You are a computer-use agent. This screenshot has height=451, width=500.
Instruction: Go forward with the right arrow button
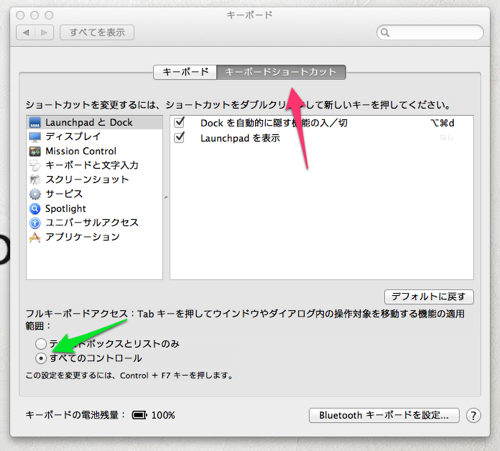44,33
